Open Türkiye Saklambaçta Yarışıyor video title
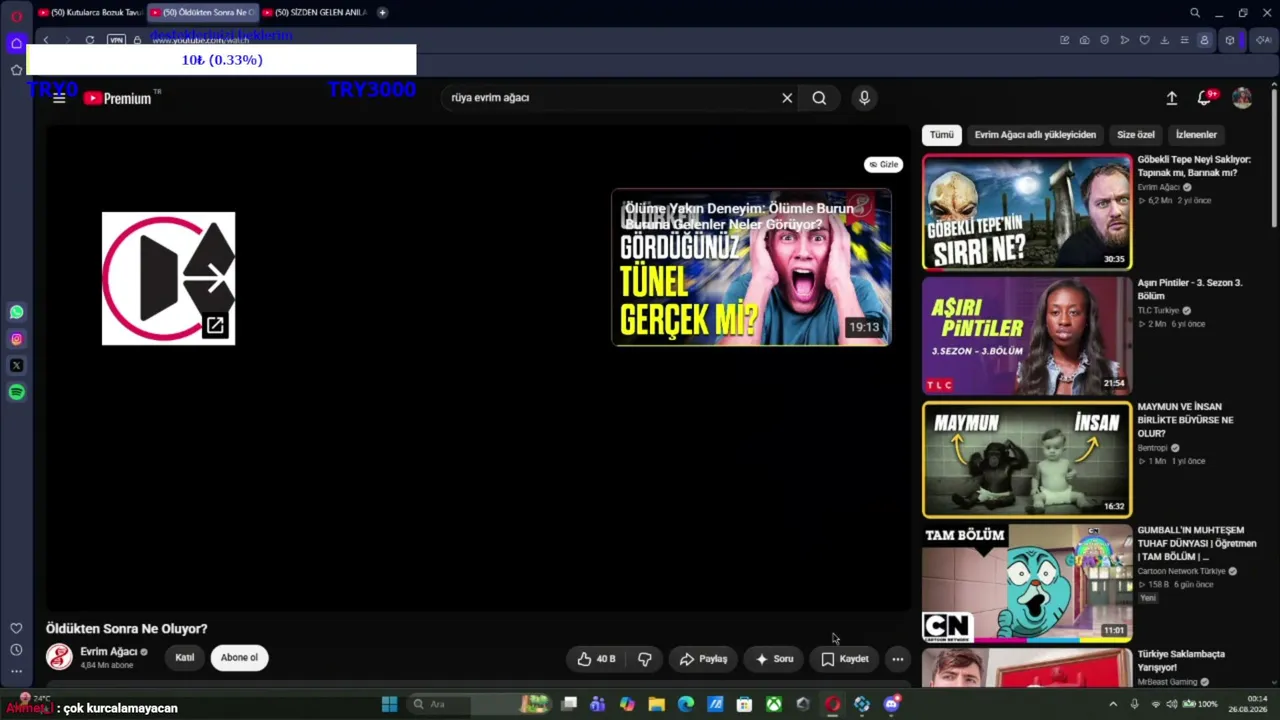Viewport: 1280px width, 720px height. point(1181,661)
